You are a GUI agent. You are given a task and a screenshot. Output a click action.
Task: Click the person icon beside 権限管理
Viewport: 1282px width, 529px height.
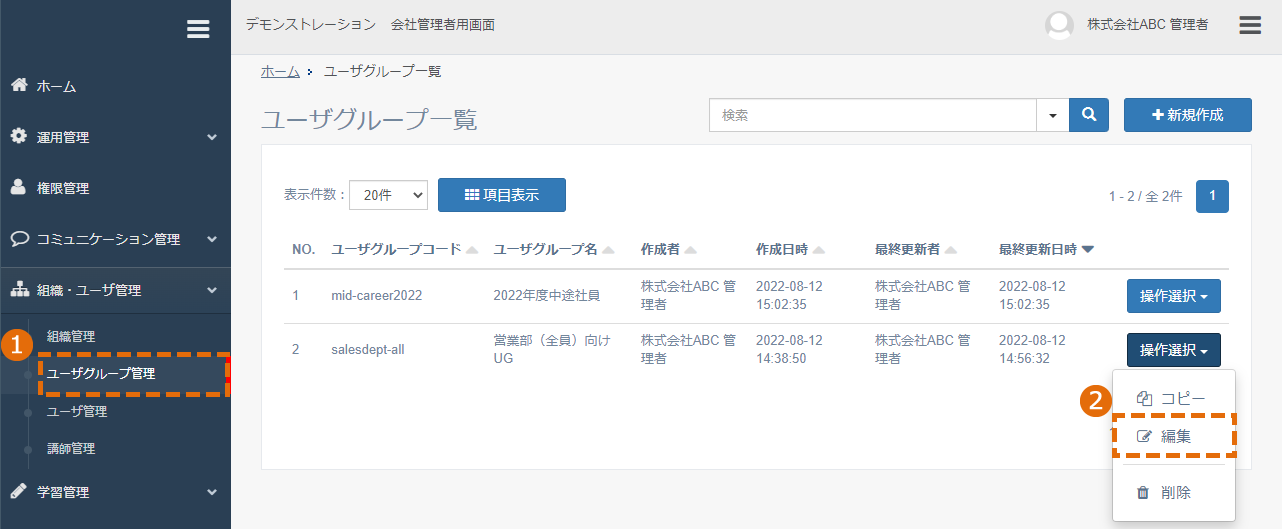click(18, 188)
